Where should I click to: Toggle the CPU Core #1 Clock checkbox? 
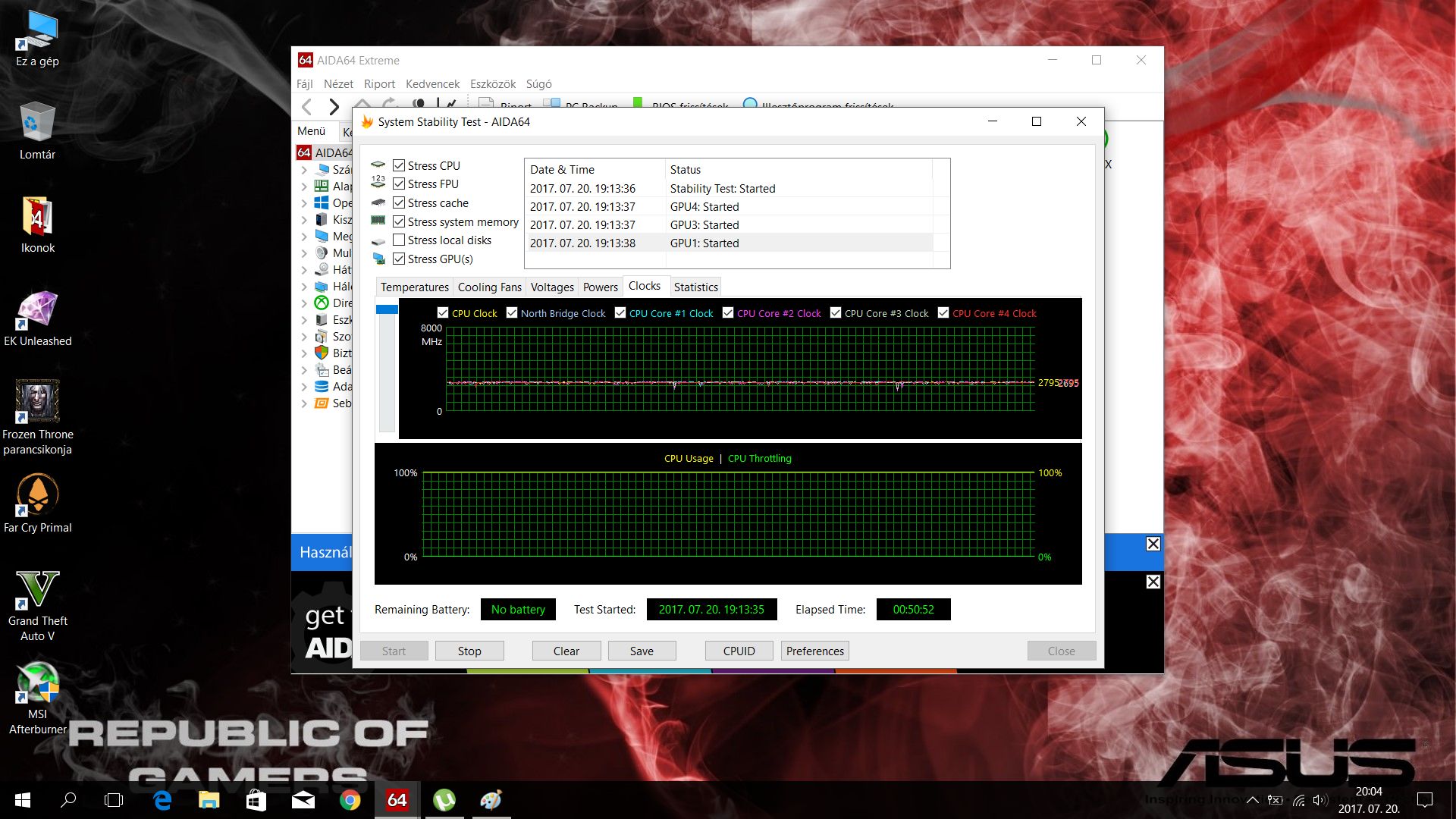tap(620, 312)
